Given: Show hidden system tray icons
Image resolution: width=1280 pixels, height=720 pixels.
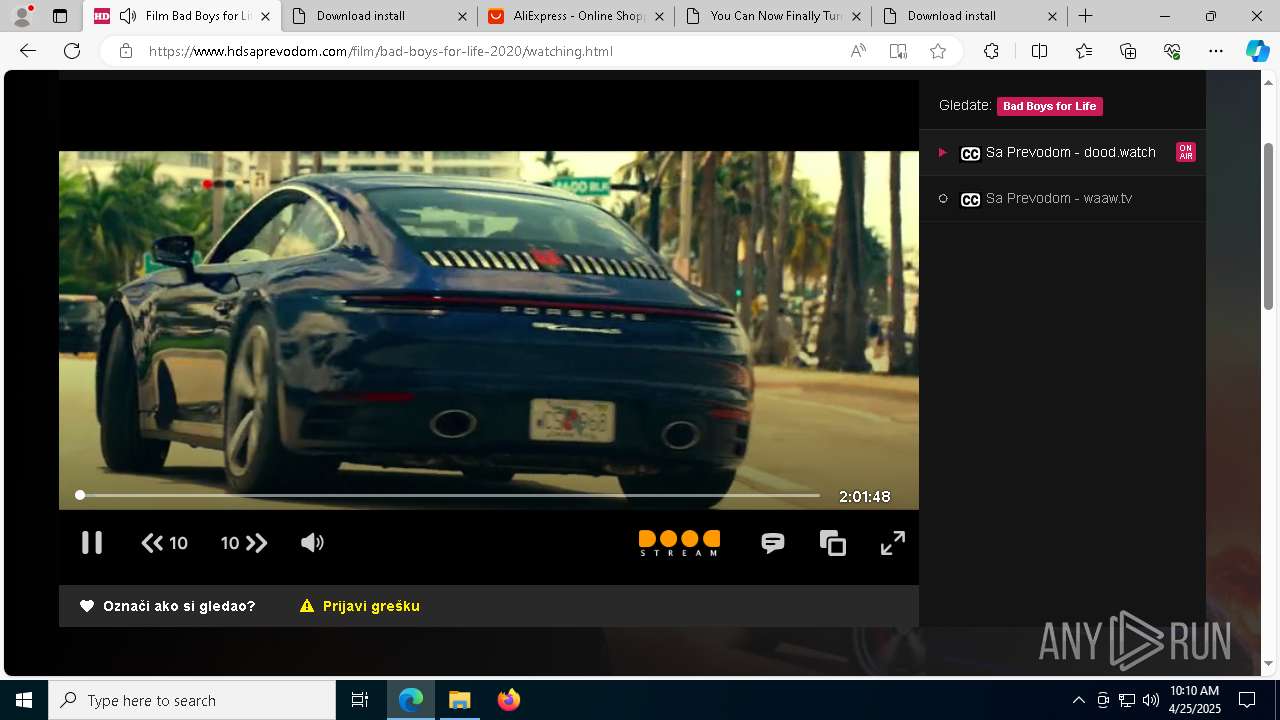Looking at the screenshot, I should 1079,700.
